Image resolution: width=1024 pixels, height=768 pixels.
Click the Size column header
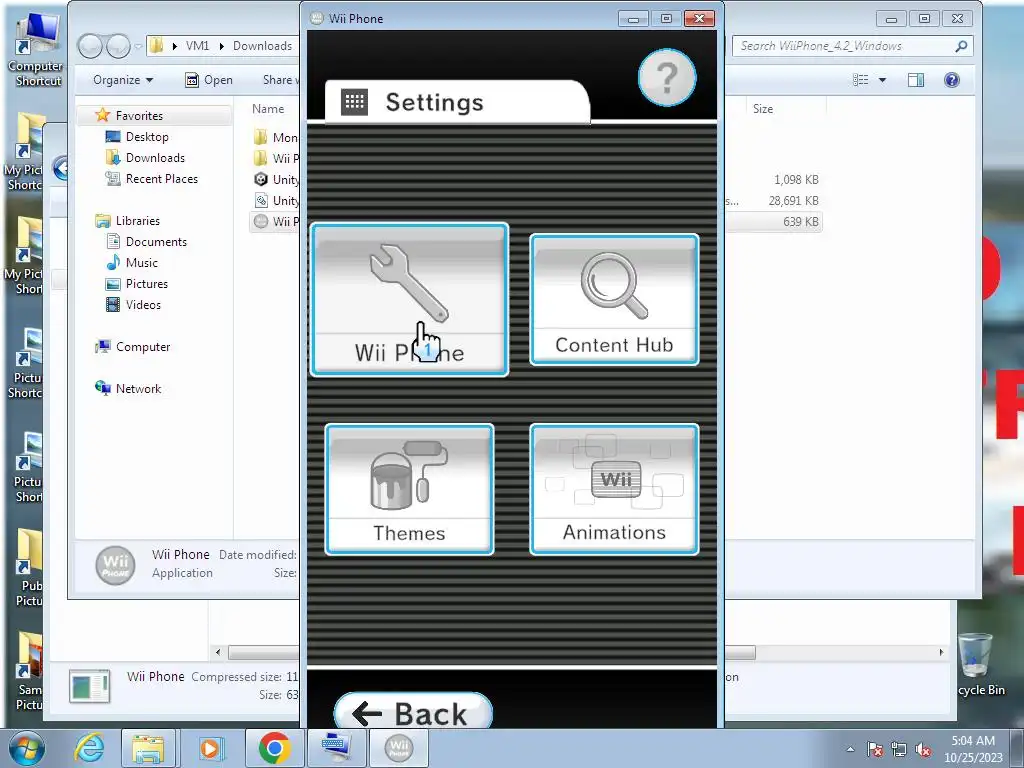[x=763, y=109]
